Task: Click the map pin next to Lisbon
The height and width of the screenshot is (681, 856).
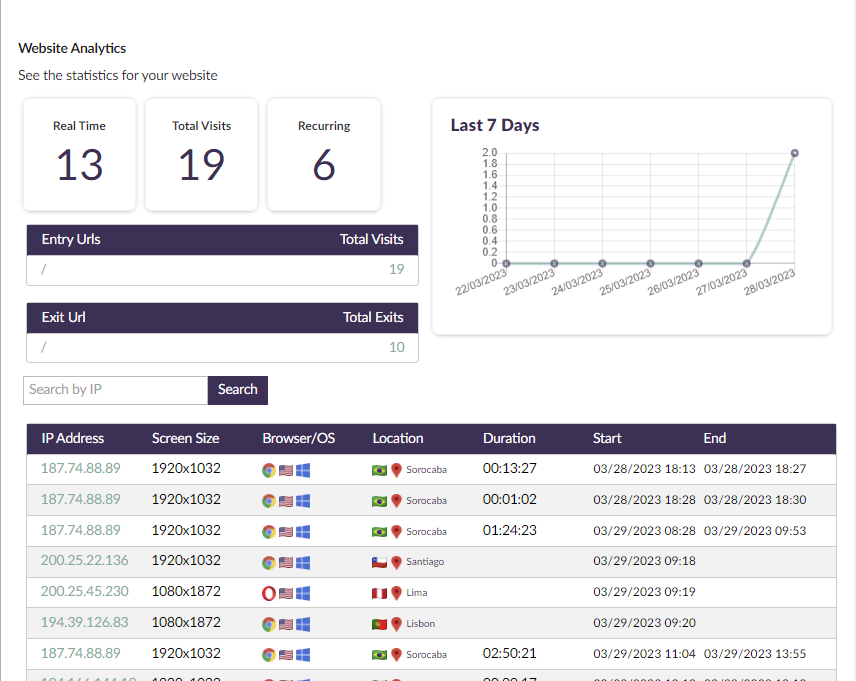Action: 396,624
